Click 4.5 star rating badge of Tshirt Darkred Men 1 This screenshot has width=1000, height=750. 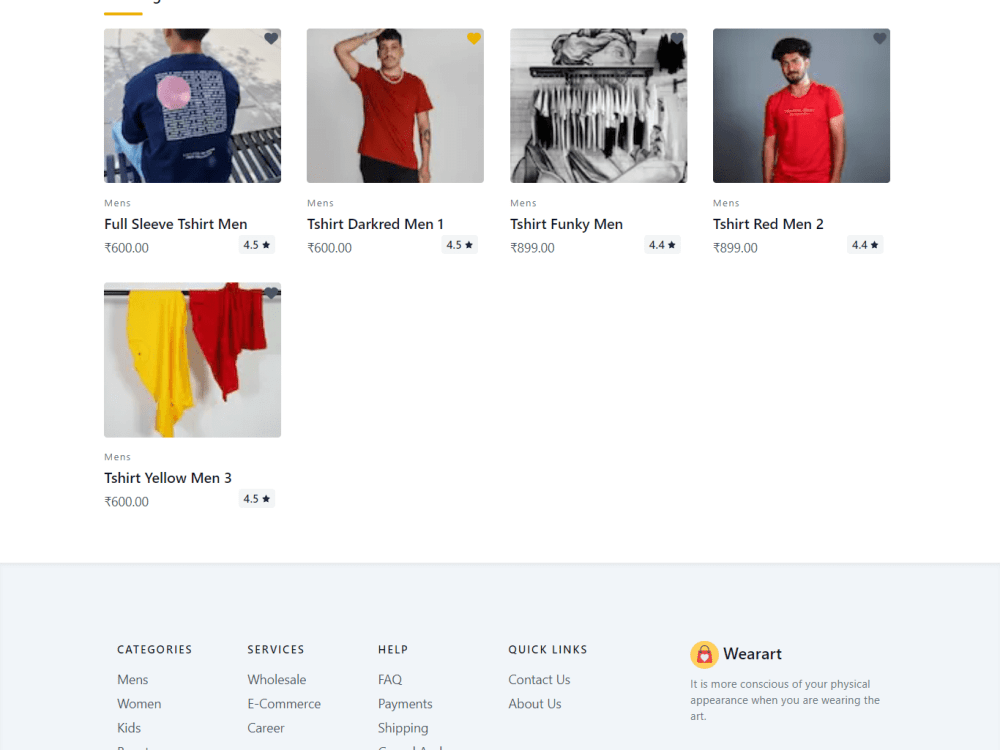point(459,245)
